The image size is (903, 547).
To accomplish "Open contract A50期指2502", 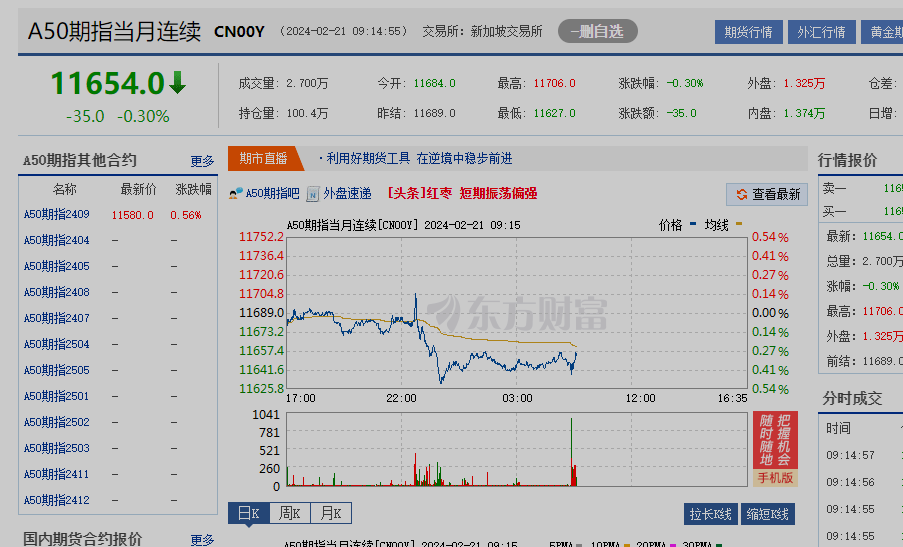I will [x=56, y=422].
